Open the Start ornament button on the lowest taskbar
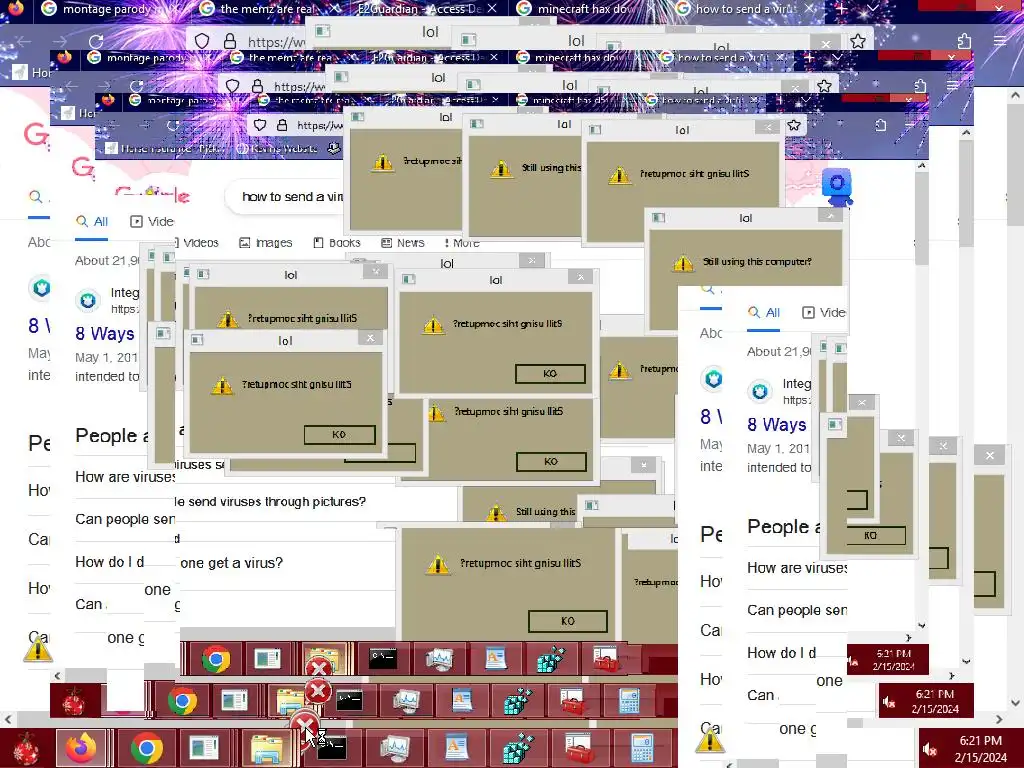This screenshot has height=768, width=1024. (26, 748)
